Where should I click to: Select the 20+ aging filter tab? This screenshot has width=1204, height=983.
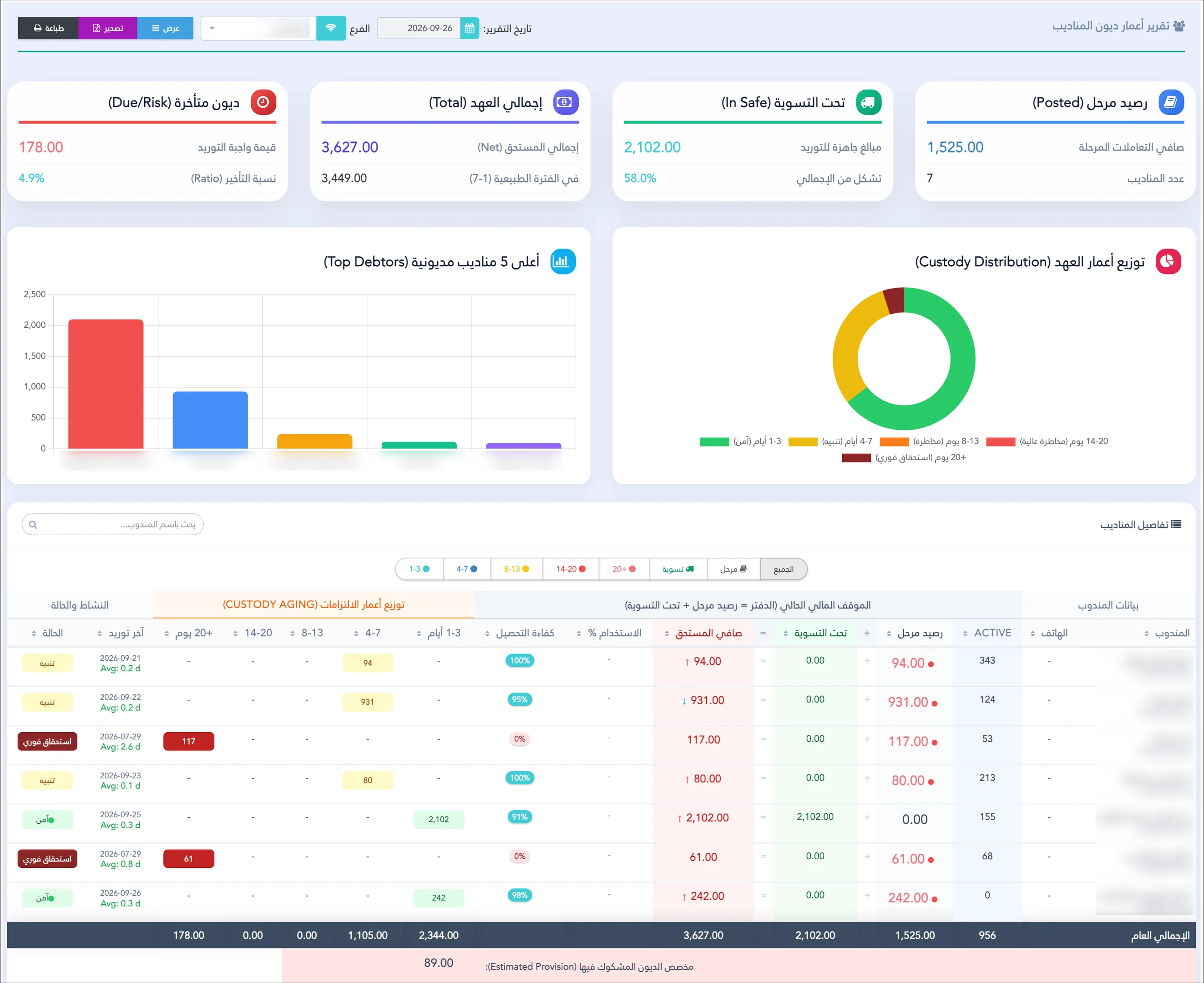coord(624,569)
